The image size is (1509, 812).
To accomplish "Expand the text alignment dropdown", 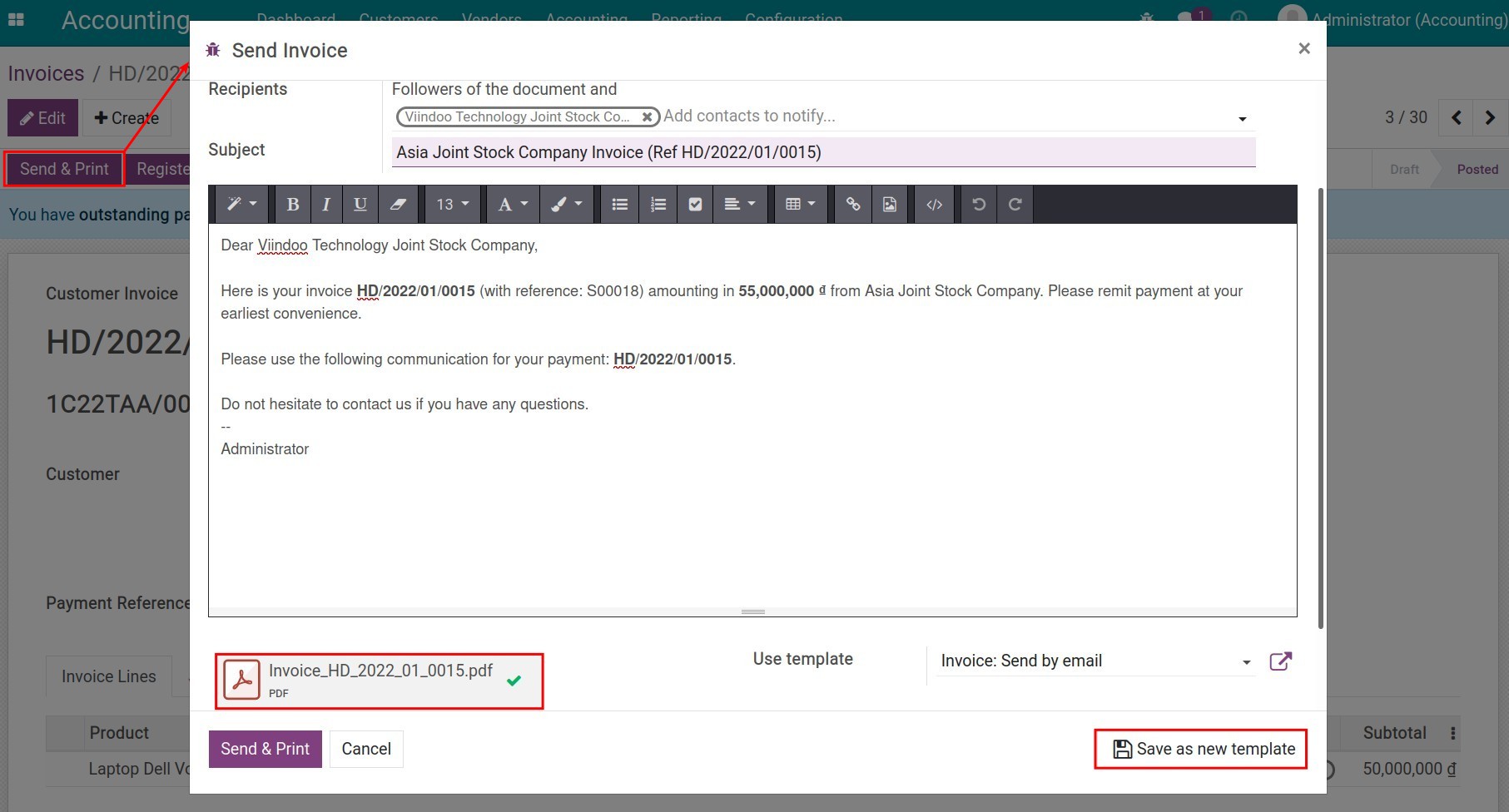I will pyautogui.click(x=740, y=204).
